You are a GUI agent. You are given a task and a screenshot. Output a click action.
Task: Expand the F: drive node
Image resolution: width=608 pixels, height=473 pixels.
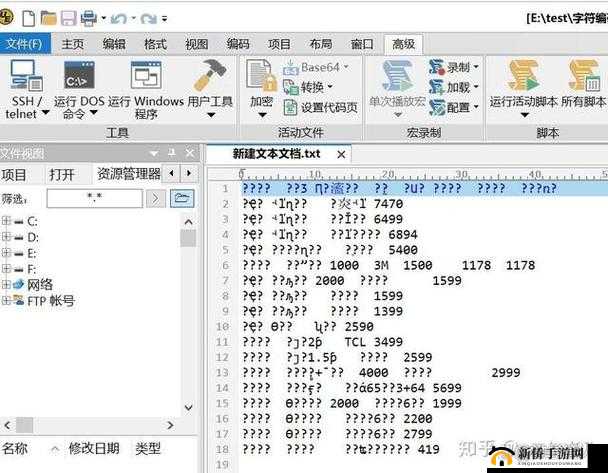[x=6, y=268]
